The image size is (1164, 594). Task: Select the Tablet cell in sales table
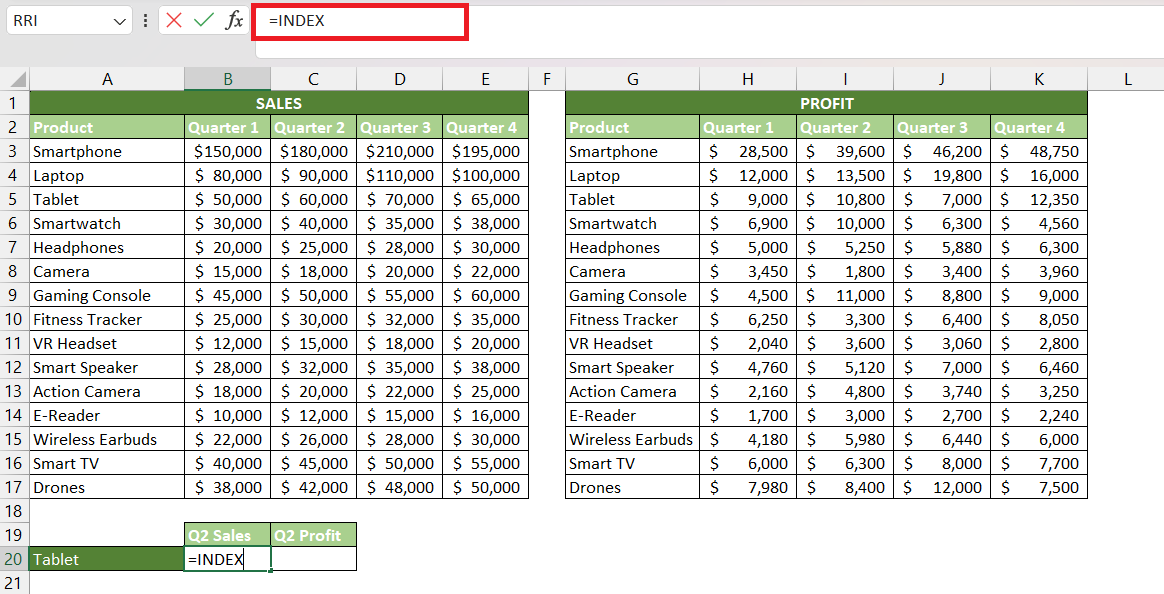(x=107, y=199)
